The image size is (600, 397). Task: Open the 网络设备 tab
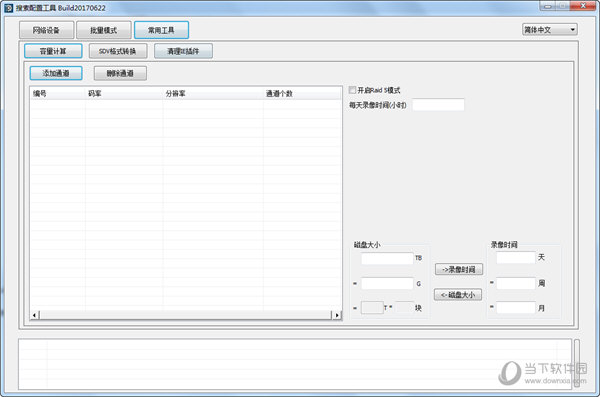(46, 30)
